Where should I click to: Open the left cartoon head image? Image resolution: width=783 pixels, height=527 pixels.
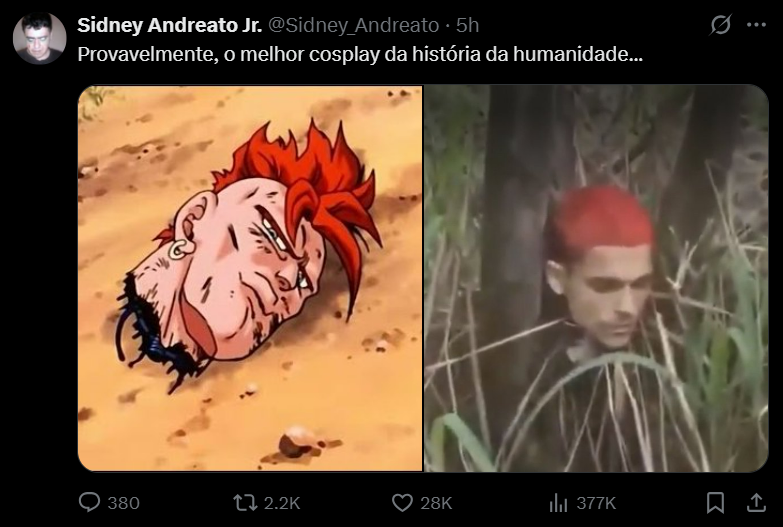250,278
